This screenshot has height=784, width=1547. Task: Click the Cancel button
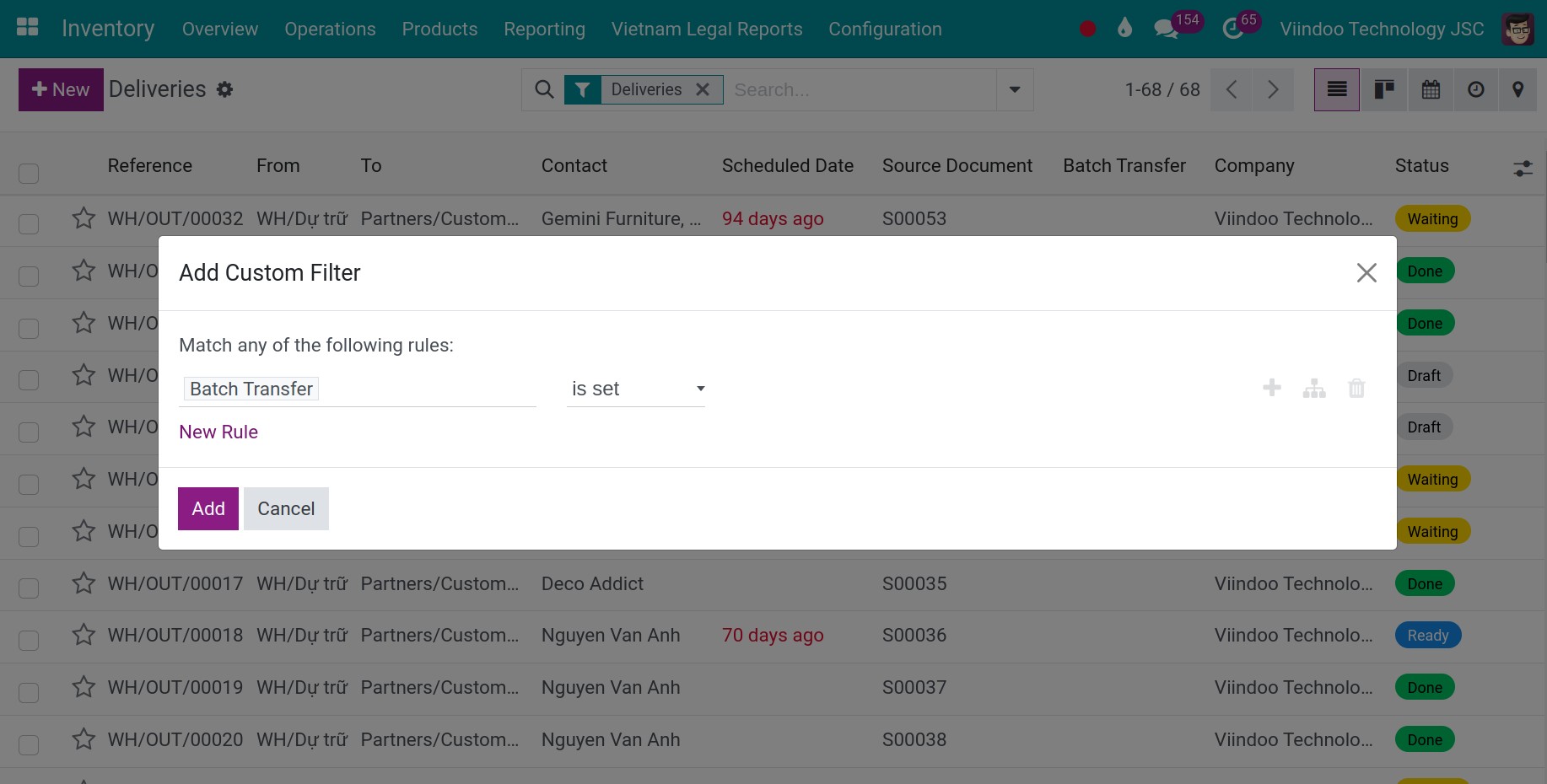tap(286, 508)
